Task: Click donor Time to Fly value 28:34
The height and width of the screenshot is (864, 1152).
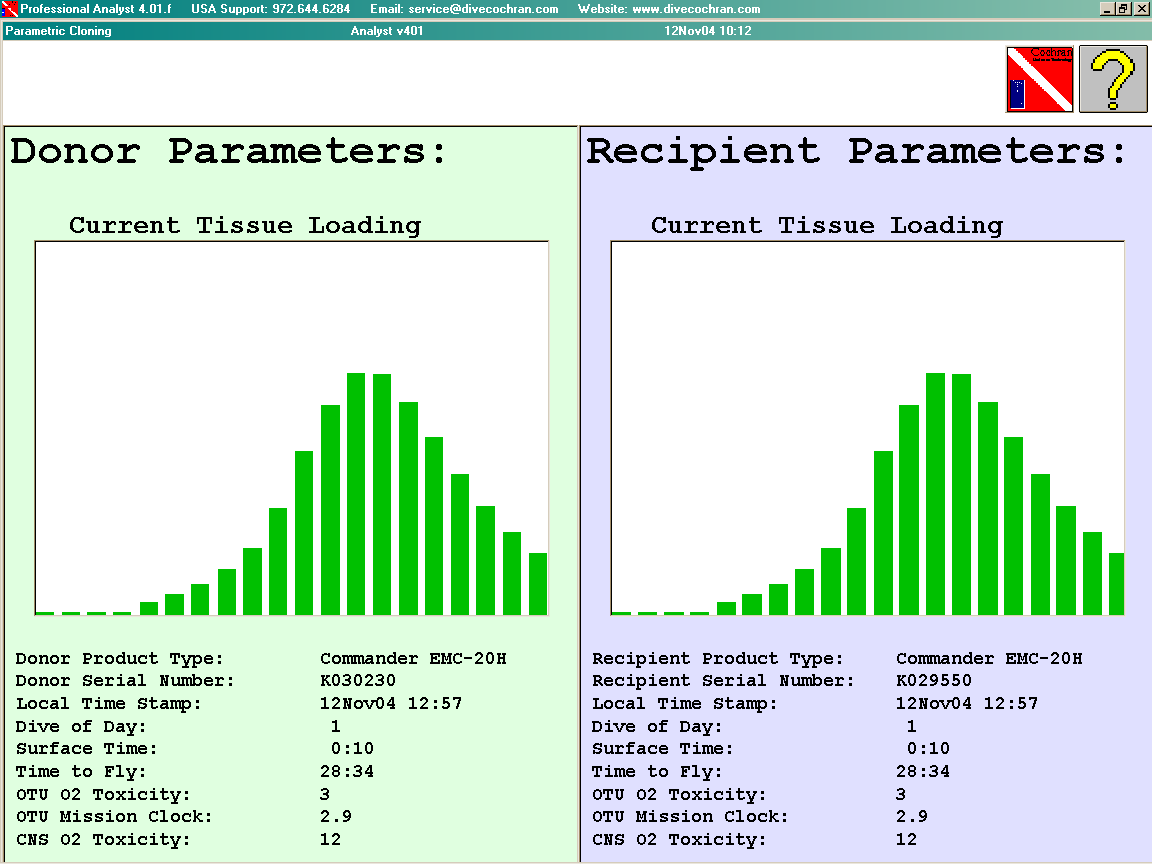Action: pos(347,771)
